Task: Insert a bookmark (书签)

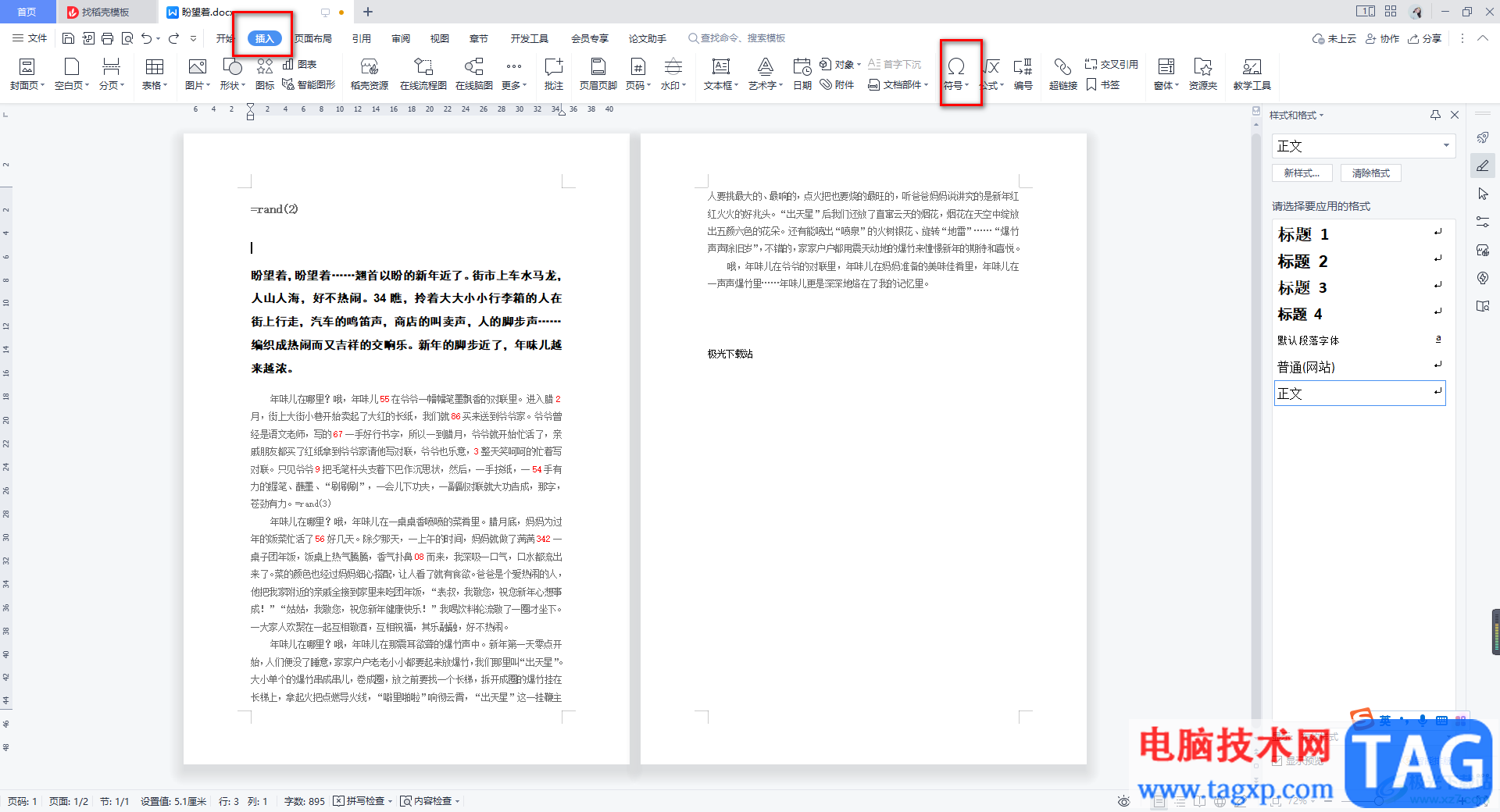Action: point(1103,84)
